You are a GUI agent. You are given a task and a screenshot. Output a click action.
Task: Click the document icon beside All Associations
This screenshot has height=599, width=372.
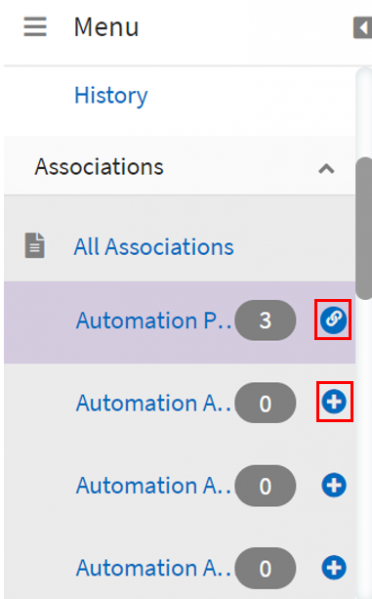pyautogui.click(x=35, y=246)
